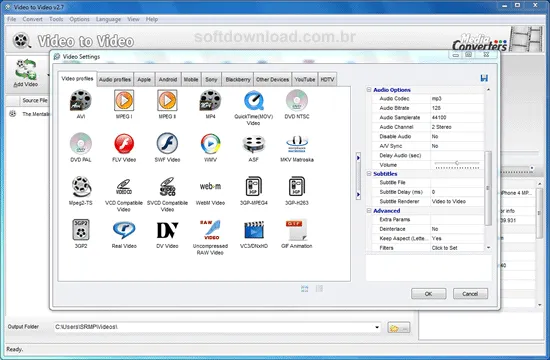This screenshot has width=550, height=360.
Task: Switch to large icons view below profiles
Action: click(x=304, y=289)
